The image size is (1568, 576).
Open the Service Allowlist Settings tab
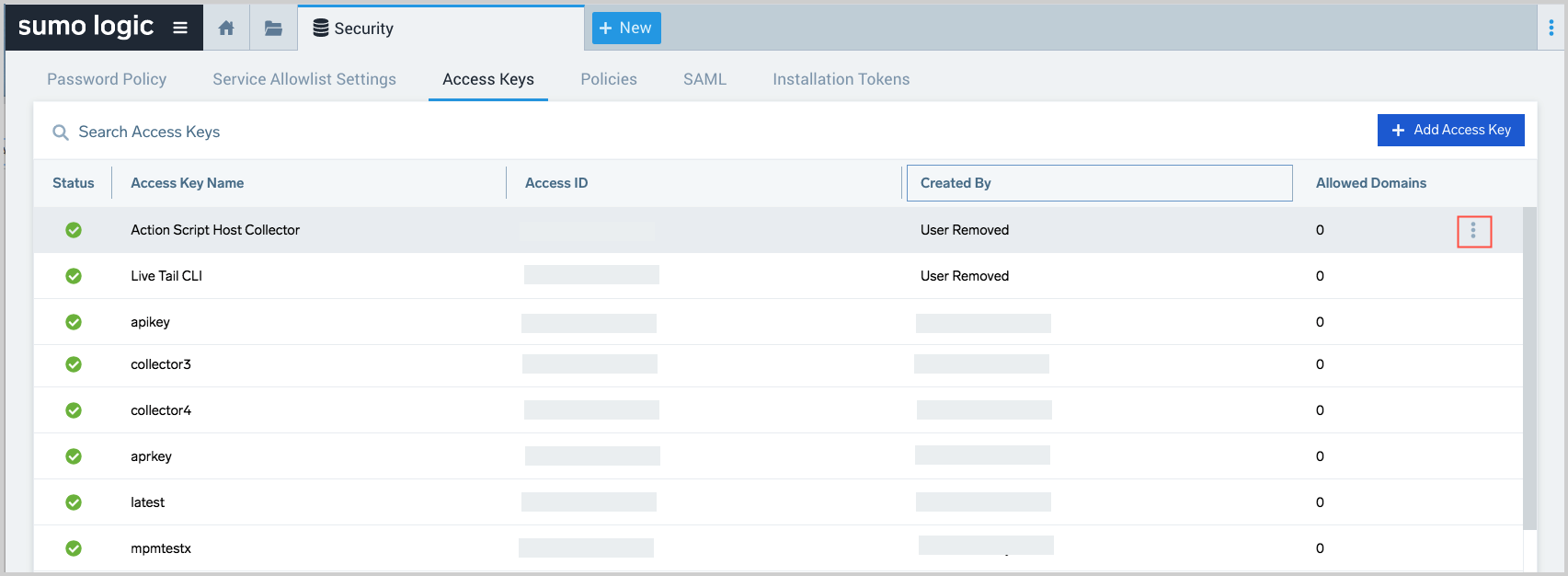[x=304, y=79]
